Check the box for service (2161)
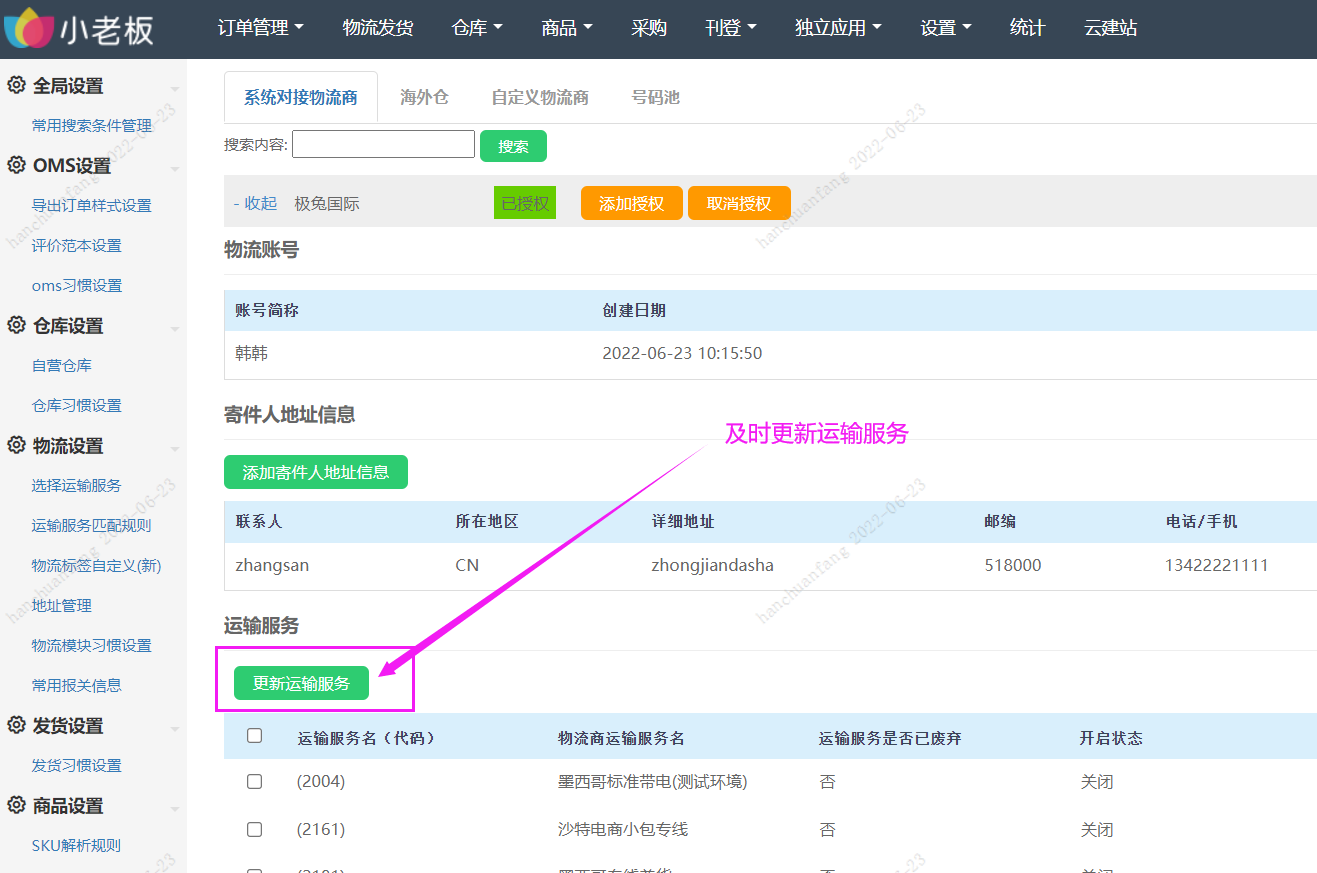Screen dimensions: 1317x873 click(254, 830)
